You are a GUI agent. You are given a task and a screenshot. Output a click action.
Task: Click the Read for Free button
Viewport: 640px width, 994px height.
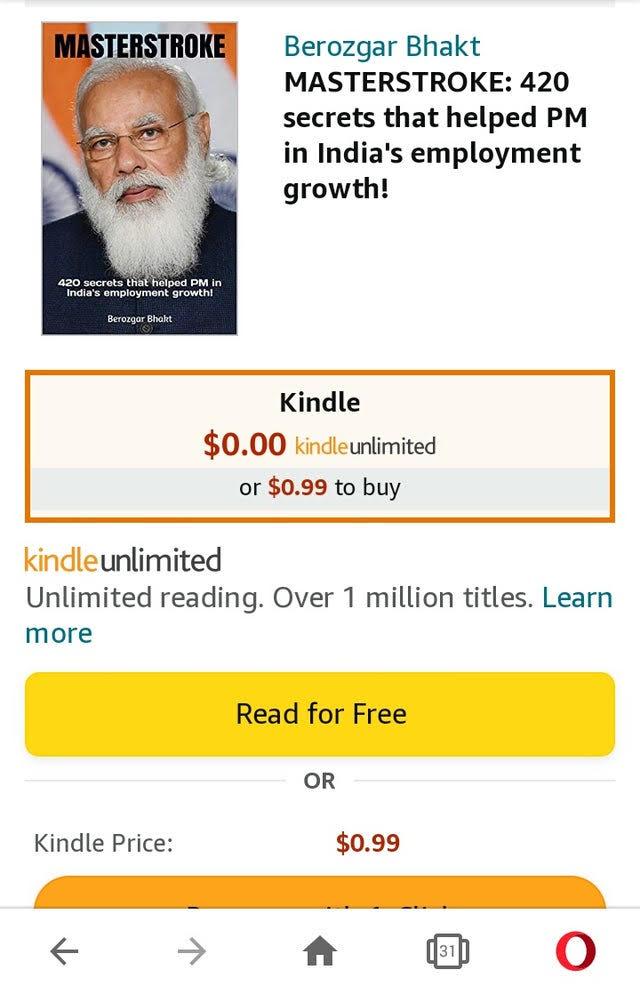(x=320, y=714)
